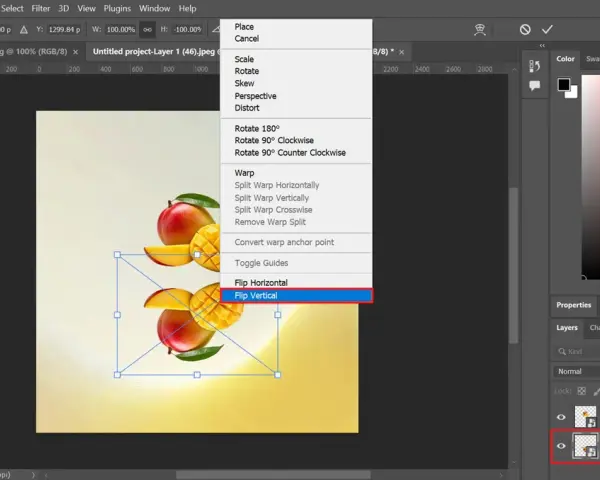This screenshot has height=480, width=600.
Task: Click the horizontal scrollbar below canvas
Action: pyautogui.click(x=273, y=475)
